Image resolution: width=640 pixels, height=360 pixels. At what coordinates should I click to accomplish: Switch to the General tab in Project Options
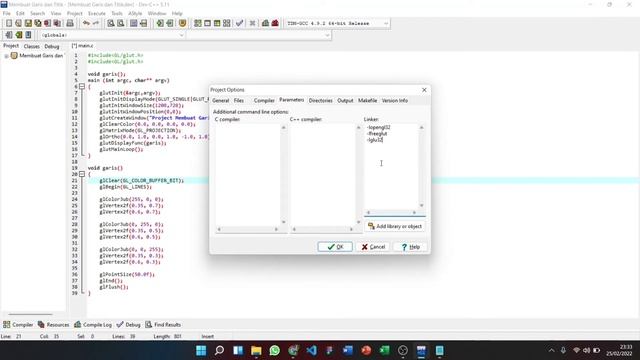[220, 100]
